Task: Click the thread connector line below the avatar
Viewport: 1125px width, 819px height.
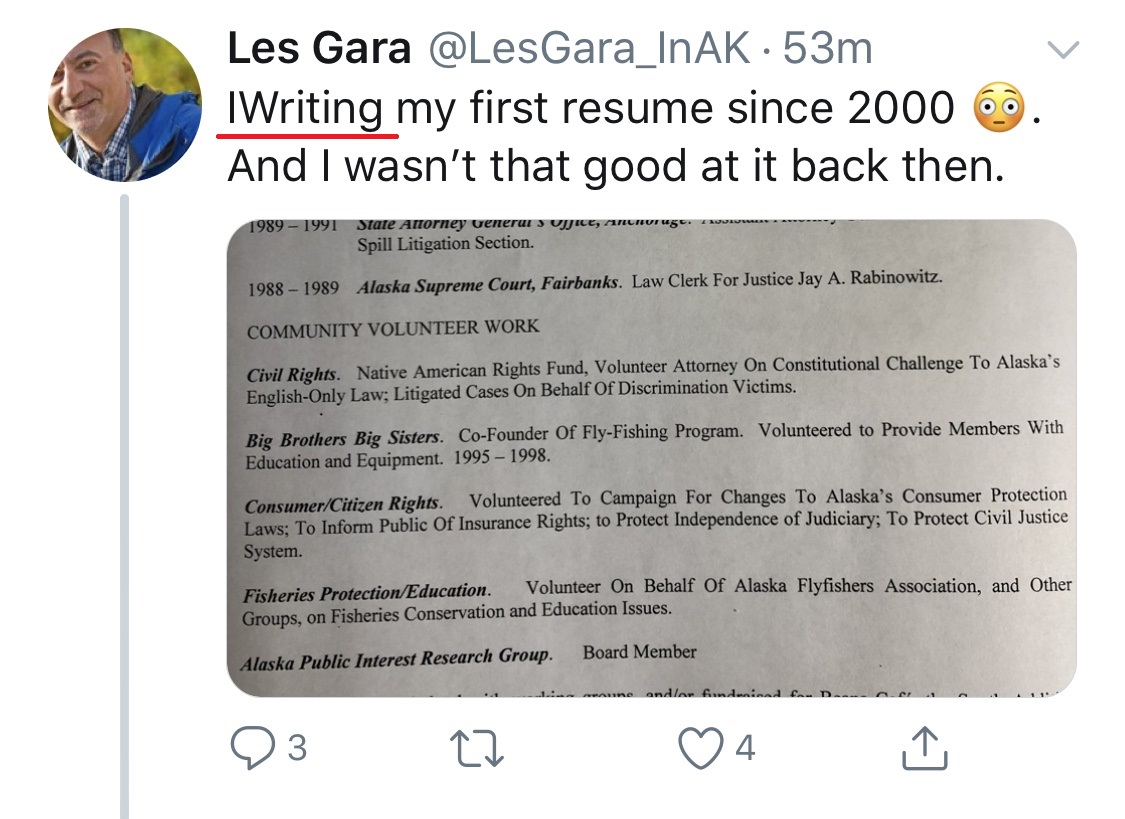Action: click(124, 506)
